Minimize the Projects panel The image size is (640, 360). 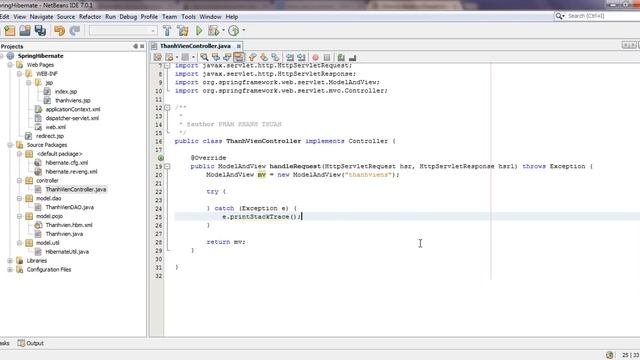click(136, 46)
